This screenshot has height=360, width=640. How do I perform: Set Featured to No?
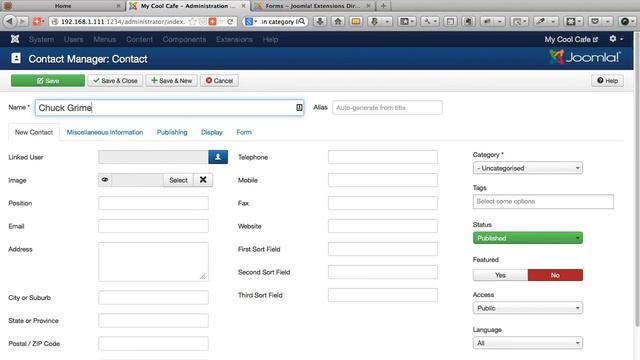point(555,275)
